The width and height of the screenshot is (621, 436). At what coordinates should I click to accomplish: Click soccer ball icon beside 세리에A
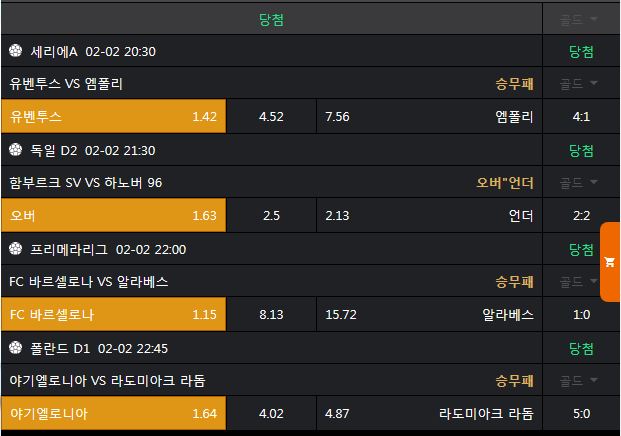click(15, 51)
